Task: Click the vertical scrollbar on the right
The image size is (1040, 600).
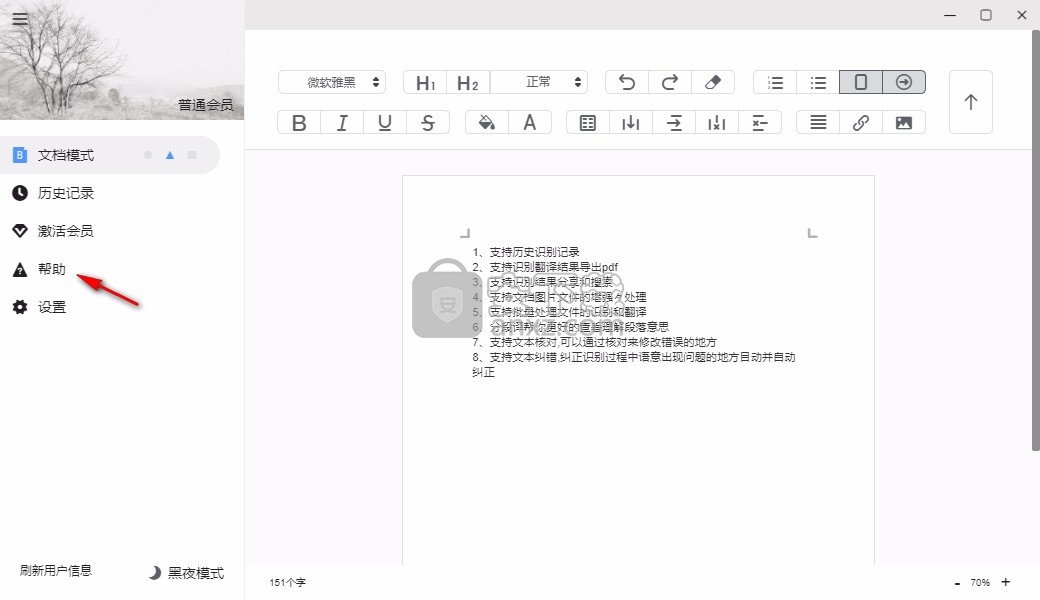Action: pos(1035,240)
